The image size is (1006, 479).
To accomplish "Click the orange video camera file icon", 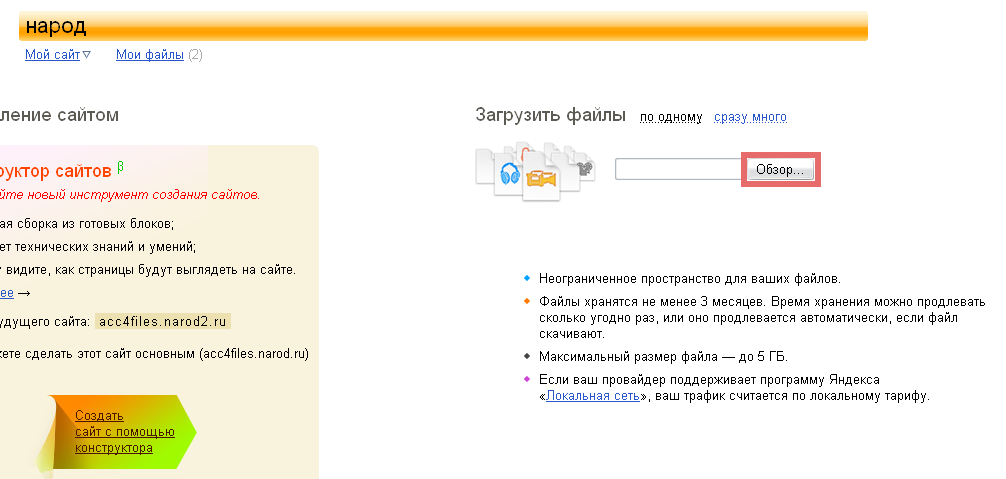I will (541, 179).
